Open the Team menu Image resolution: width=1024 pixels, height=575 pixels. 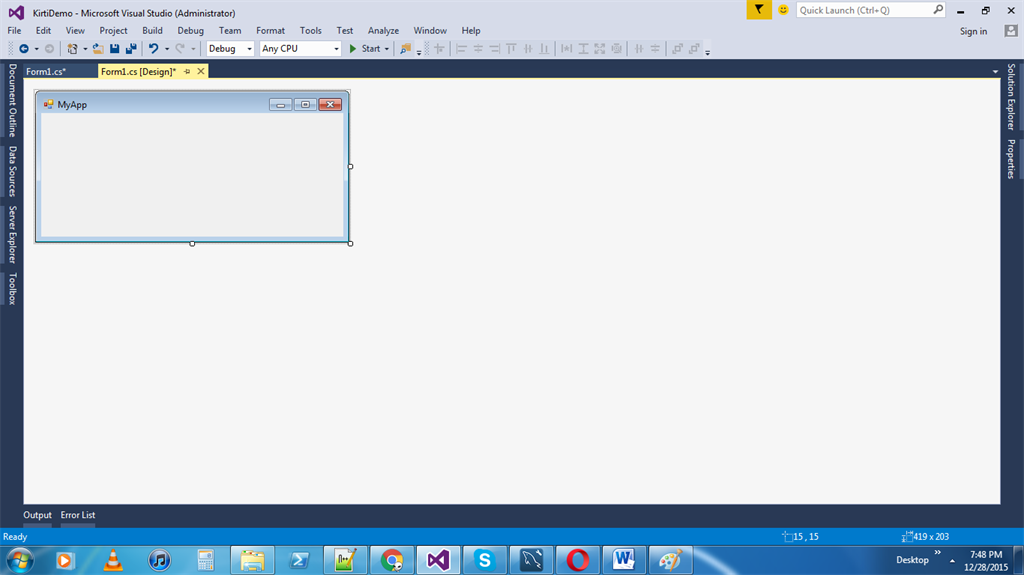click(x=230, y=31)
